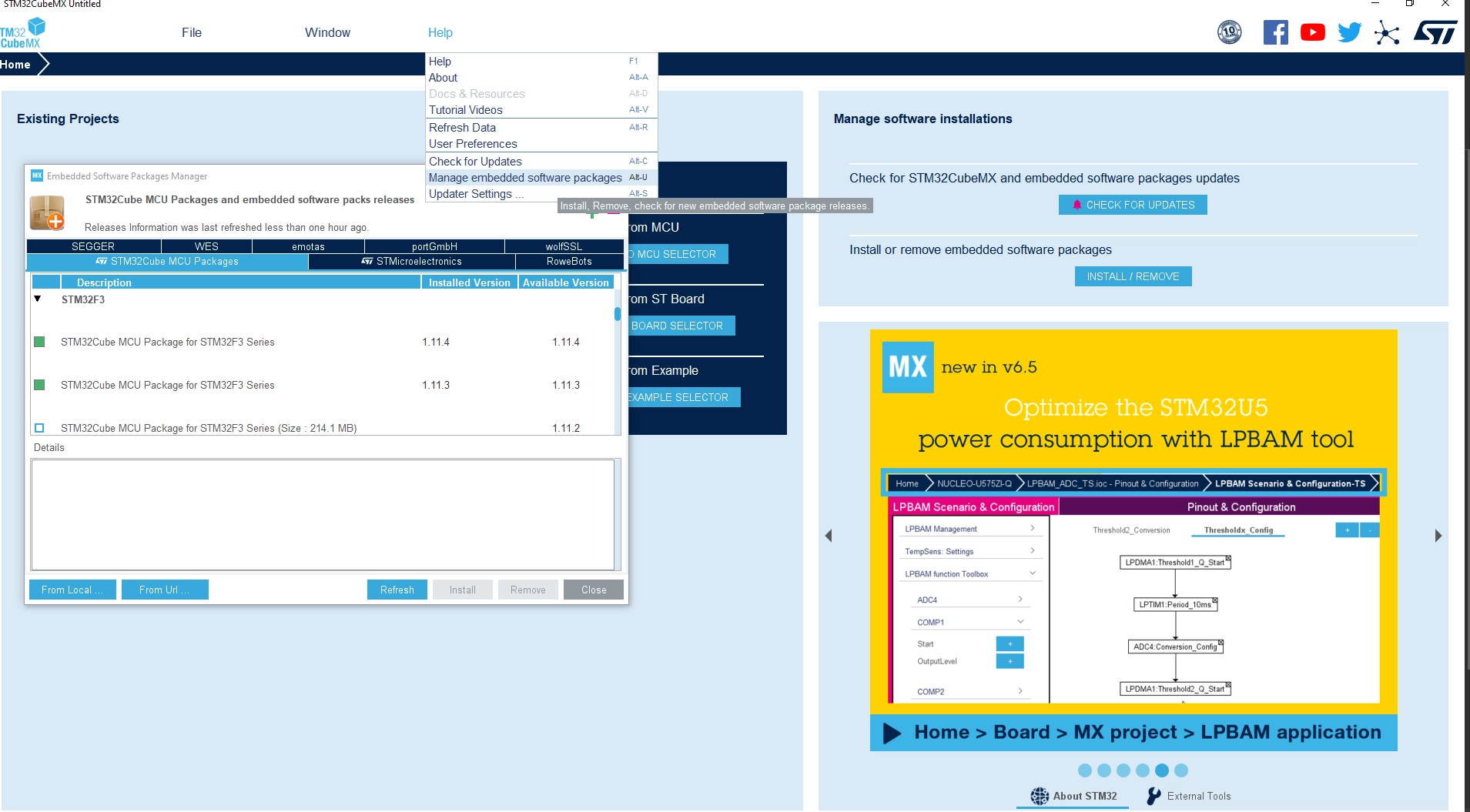
Task: Click the package box icon in Packages Manager
Action: (47, 213)
